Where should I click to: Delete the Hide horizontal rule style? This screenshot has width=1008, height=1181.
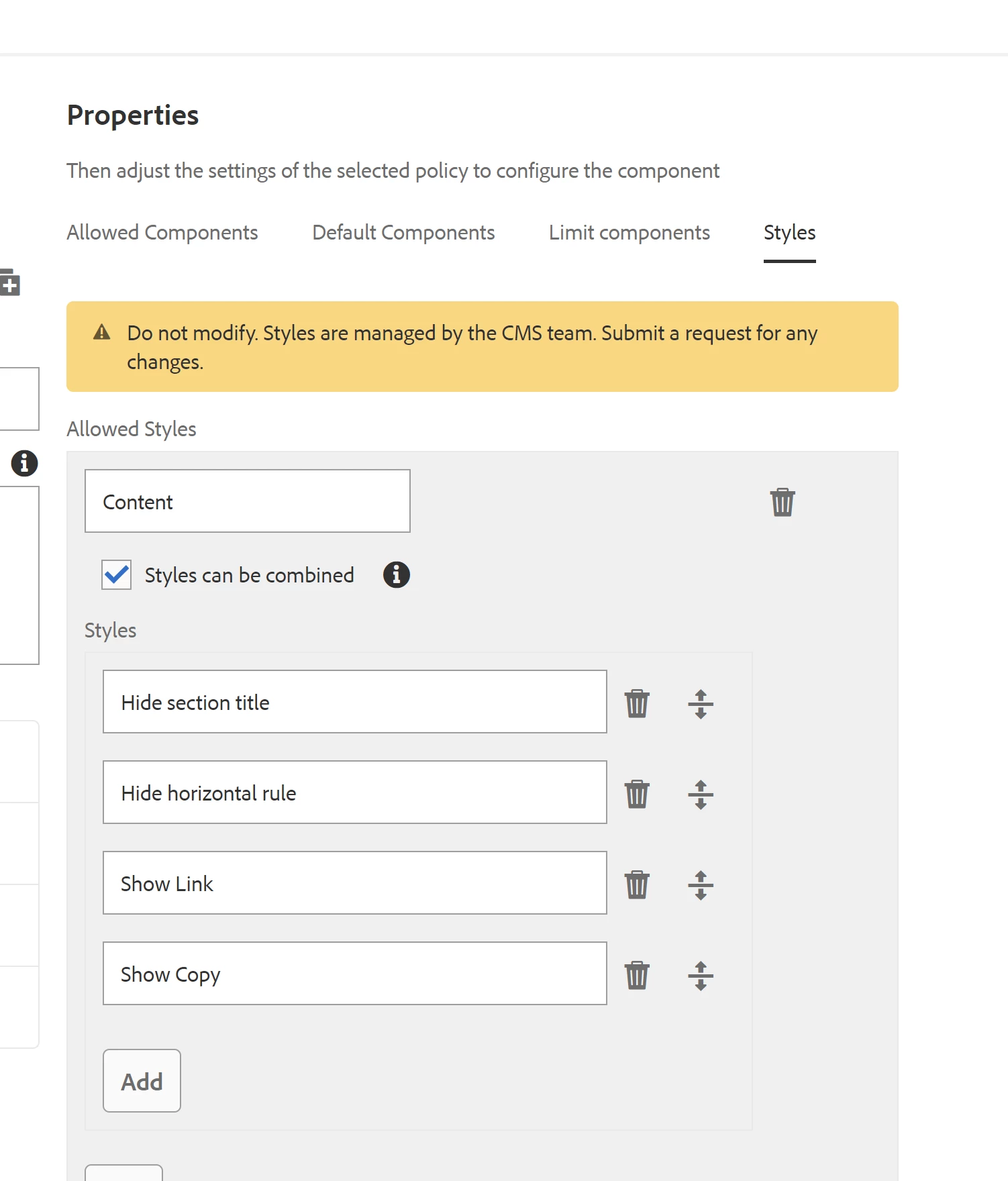tap(637, 794)
